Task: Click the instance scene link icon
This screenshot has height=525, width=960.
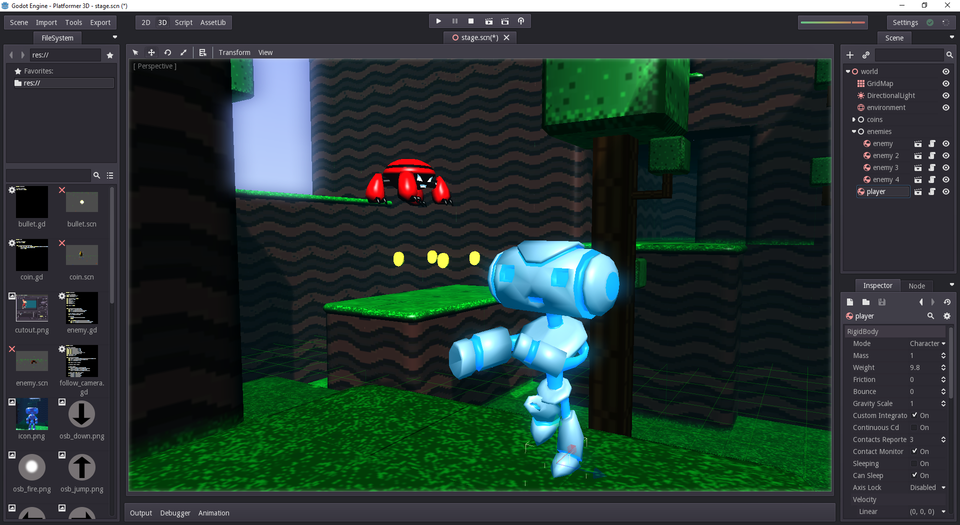Action: tap(866, 55)
